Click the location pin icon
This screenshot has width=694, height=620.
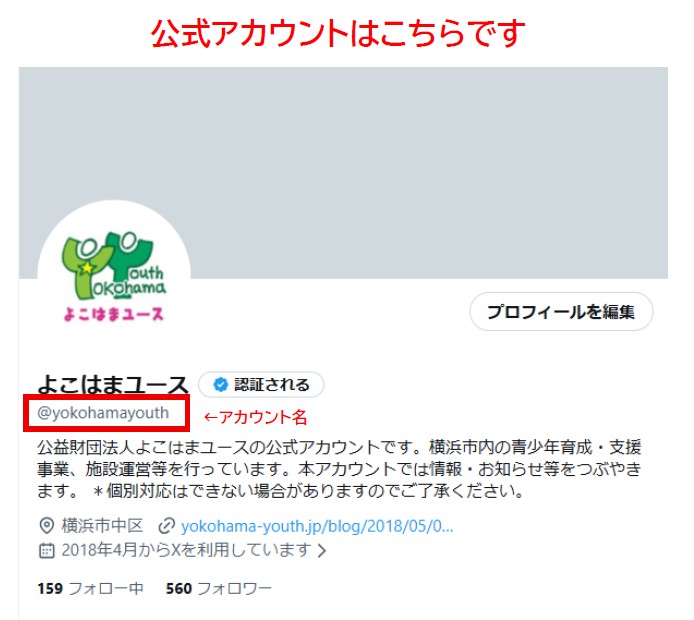(x=46, y=526)
